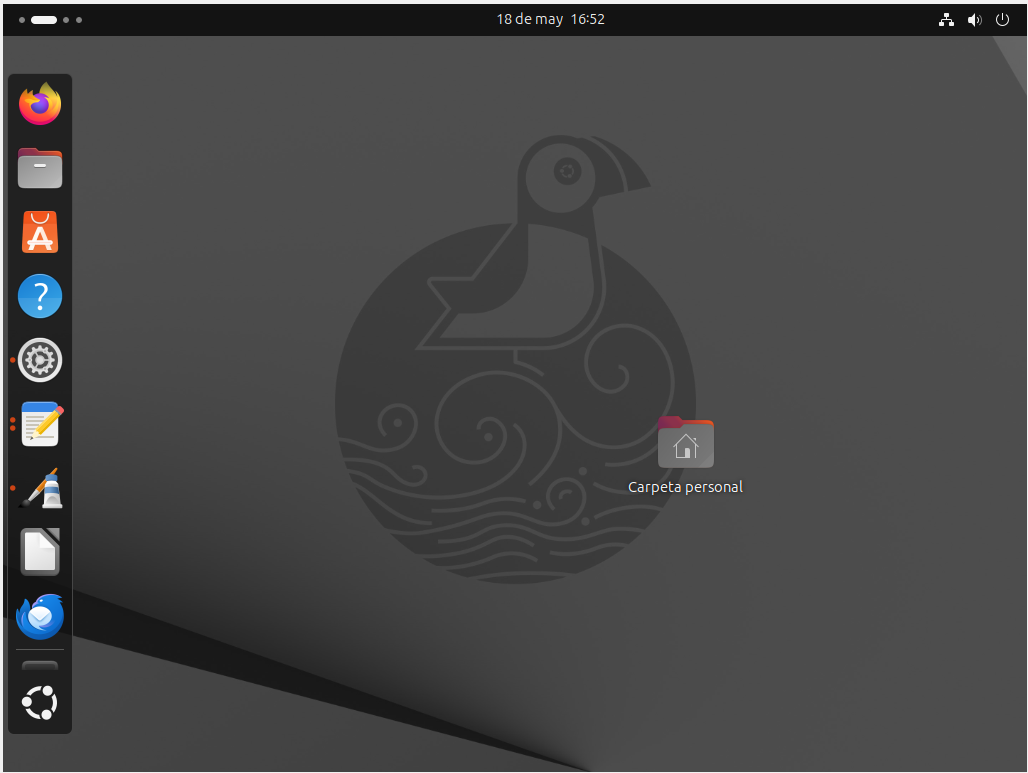Click the partially hidden dock icon

(40, 666)
